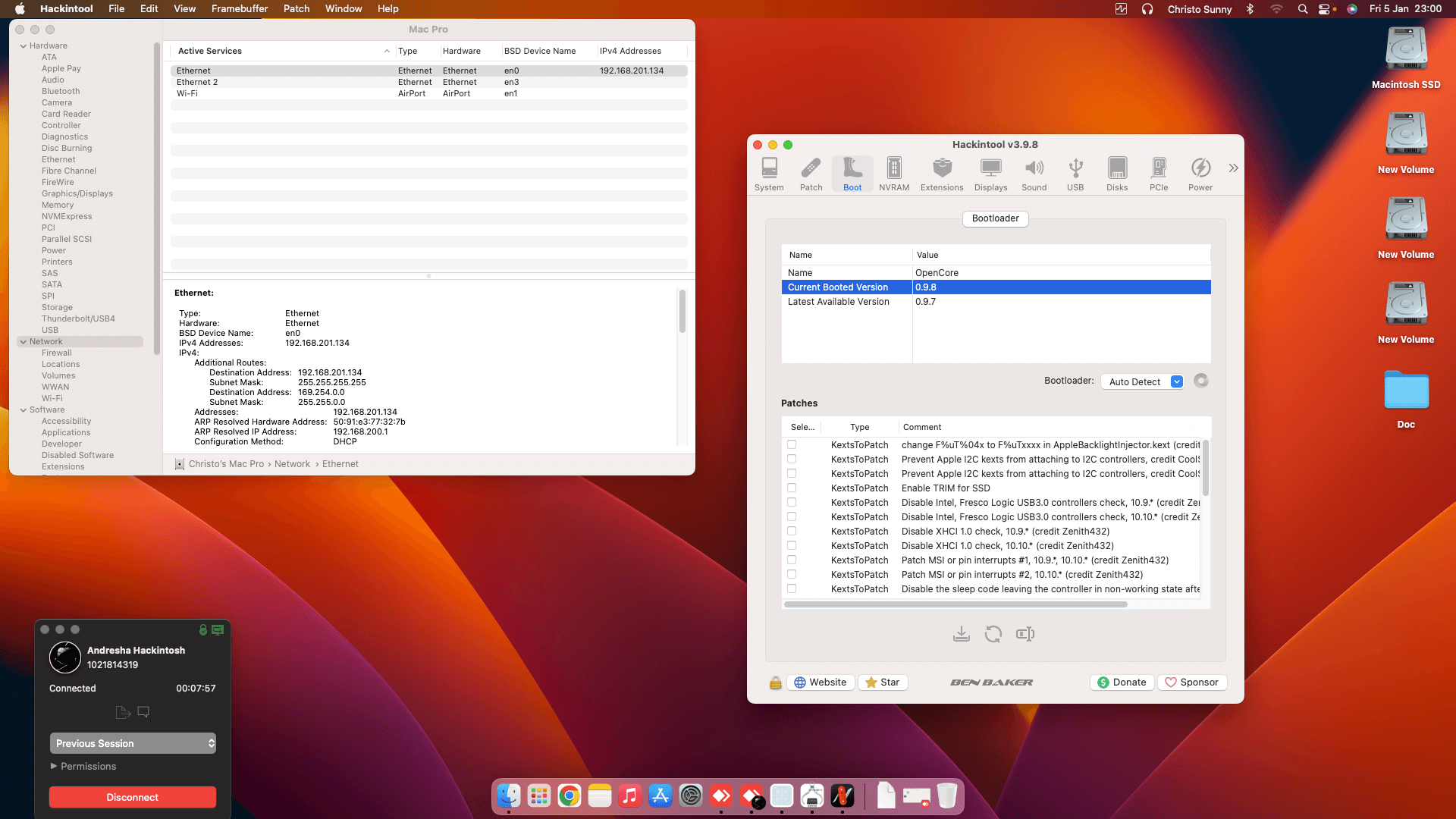Open the Disks toolbar section
The height and width of the screenshot is (819, 1456).
point(1117,174)
